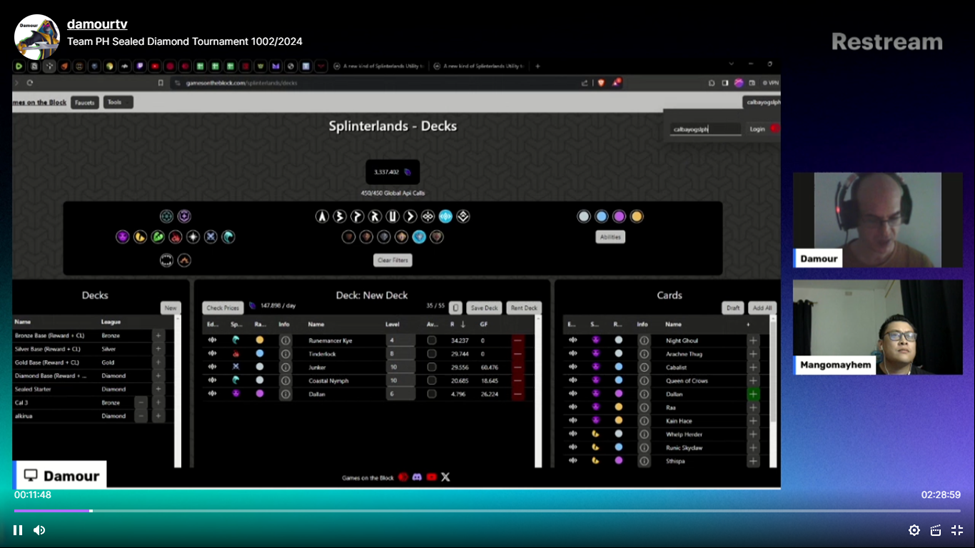Check the availability box for Runemancer Kye

point(432,340)
